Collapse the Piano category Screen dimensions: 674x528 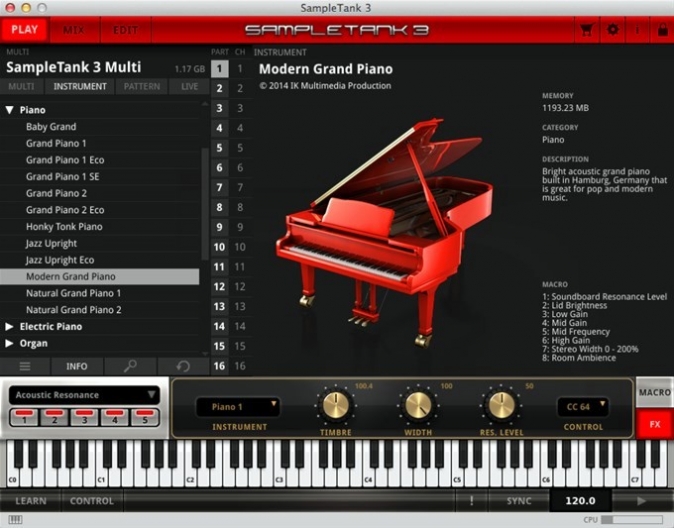[9, 110]
